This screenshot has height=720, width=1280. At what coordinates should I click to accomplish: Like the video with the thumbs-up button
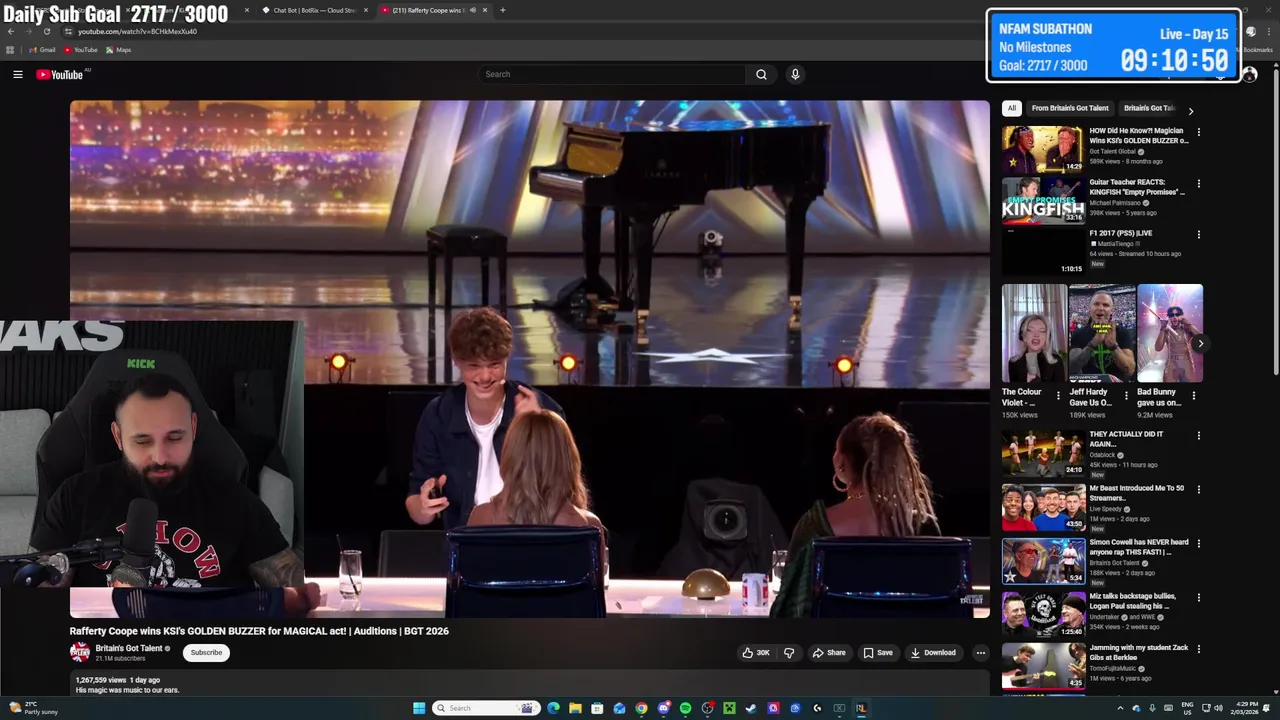point(756,653)
